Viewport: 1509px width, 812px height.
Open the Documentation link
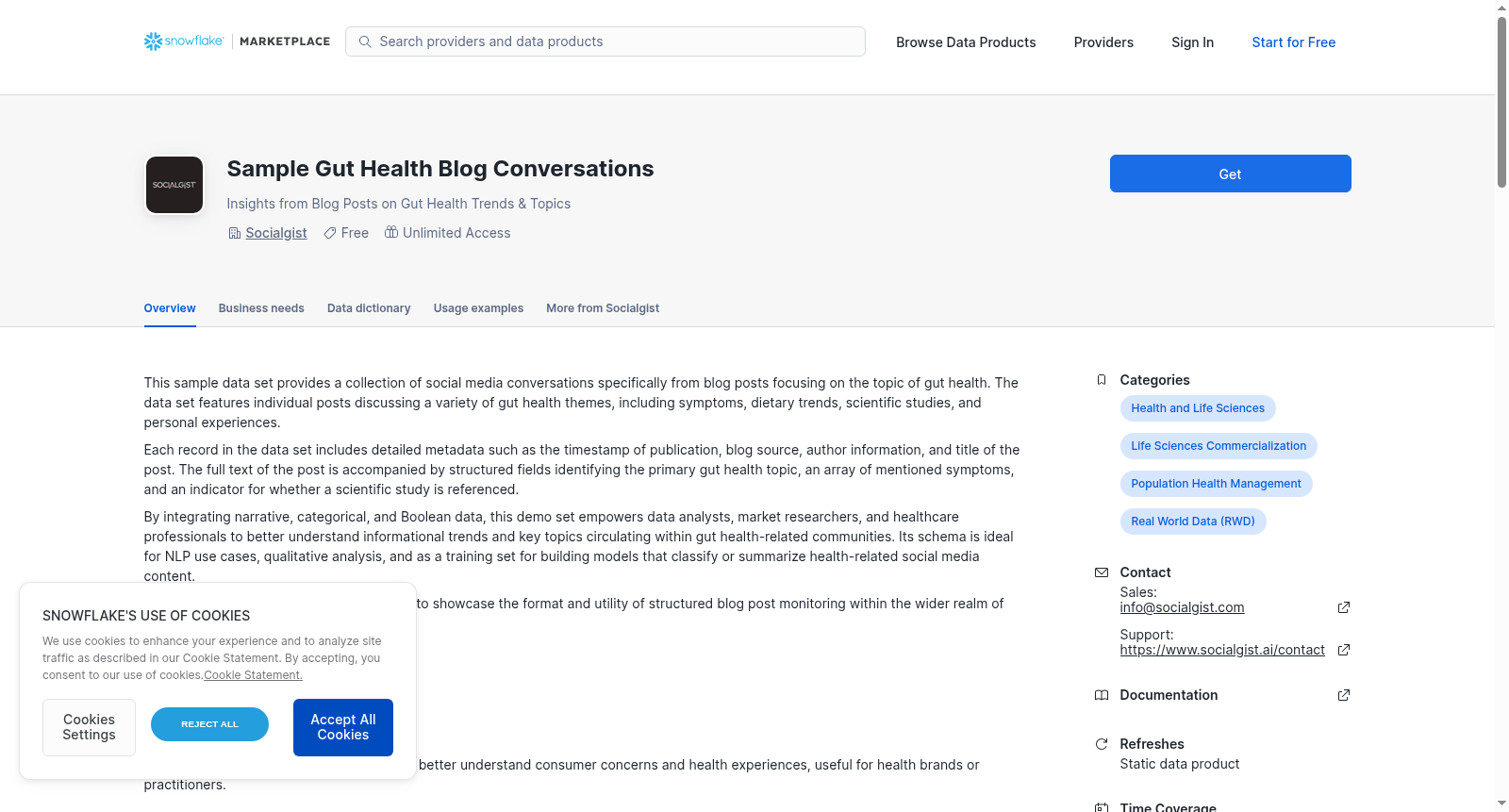tap(1169, 695)
